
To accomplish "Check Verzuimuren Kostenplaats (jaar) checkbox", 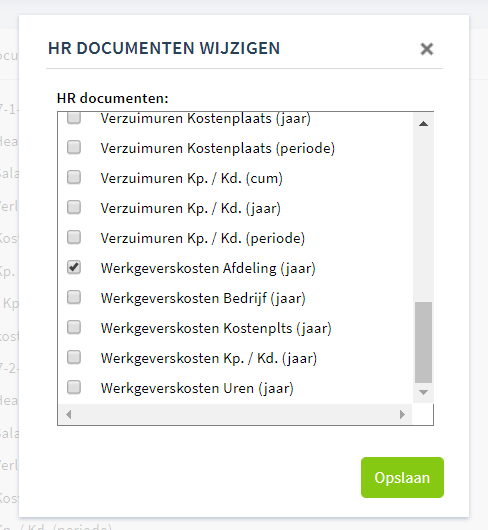I will 74,118.
